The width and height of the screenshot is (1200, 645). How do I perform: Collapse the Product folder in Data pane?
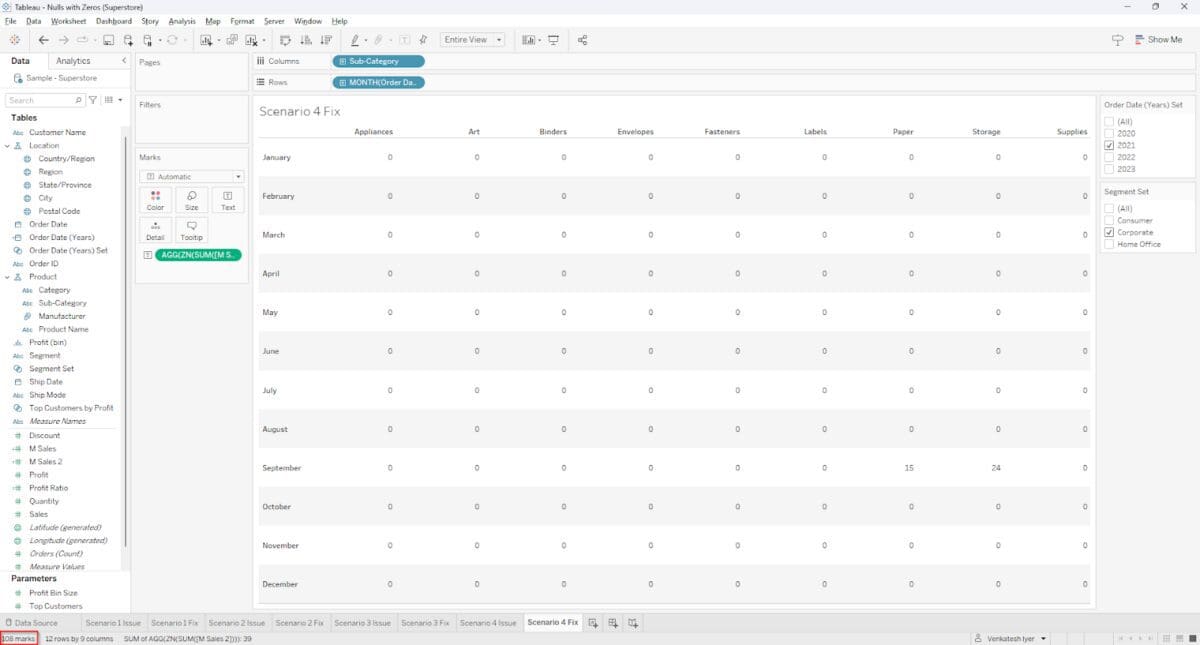[7, 277]
